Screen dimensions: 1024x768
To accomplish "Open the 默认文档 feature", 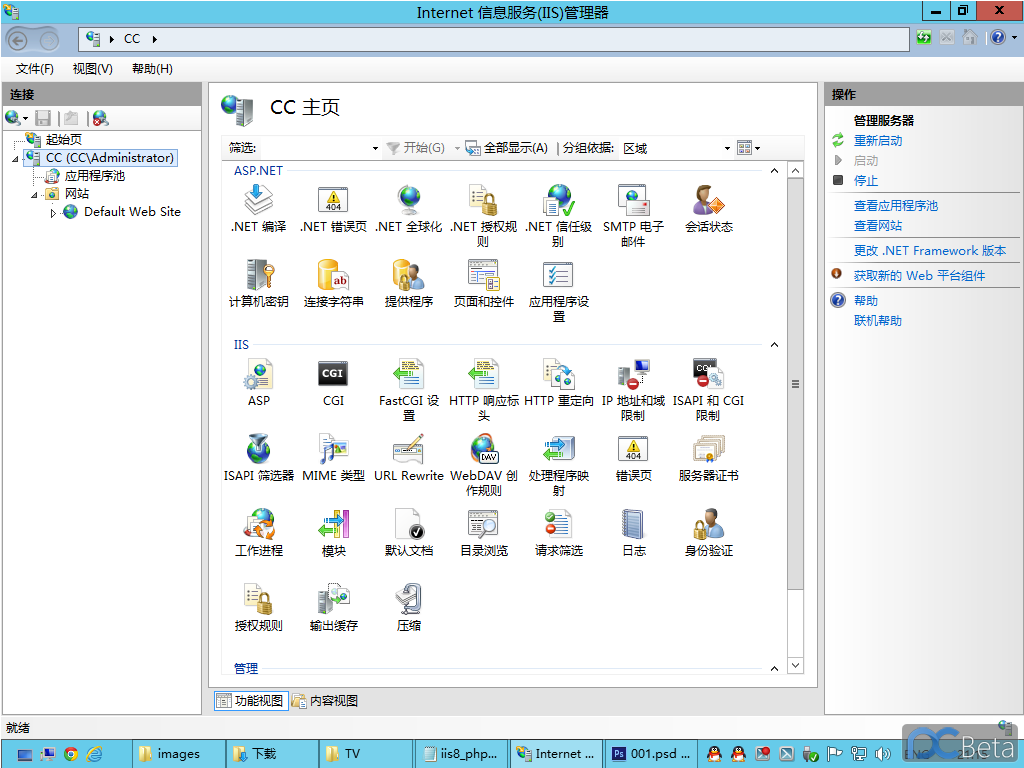I will click(x=408, y=524).
